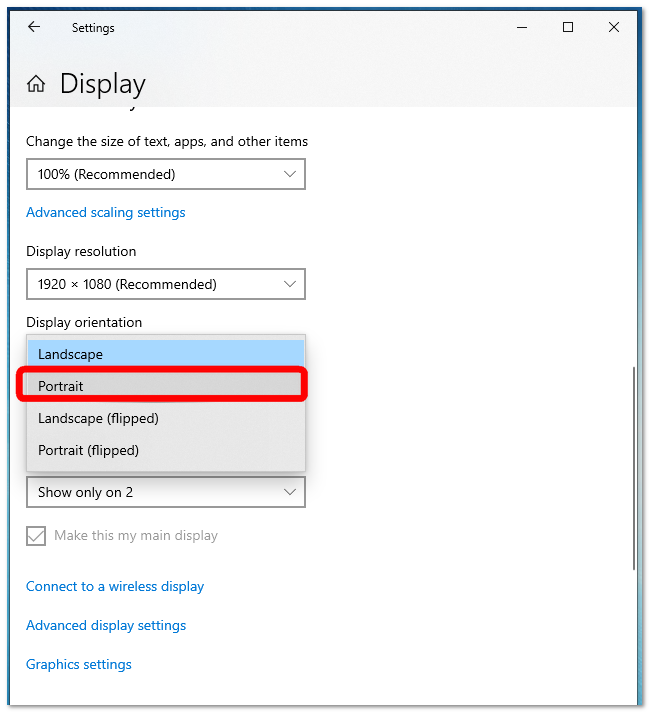Choose Portrait from orientation list
The width and height of the screenshot is (649, 712).
click(x=166, y=386)
